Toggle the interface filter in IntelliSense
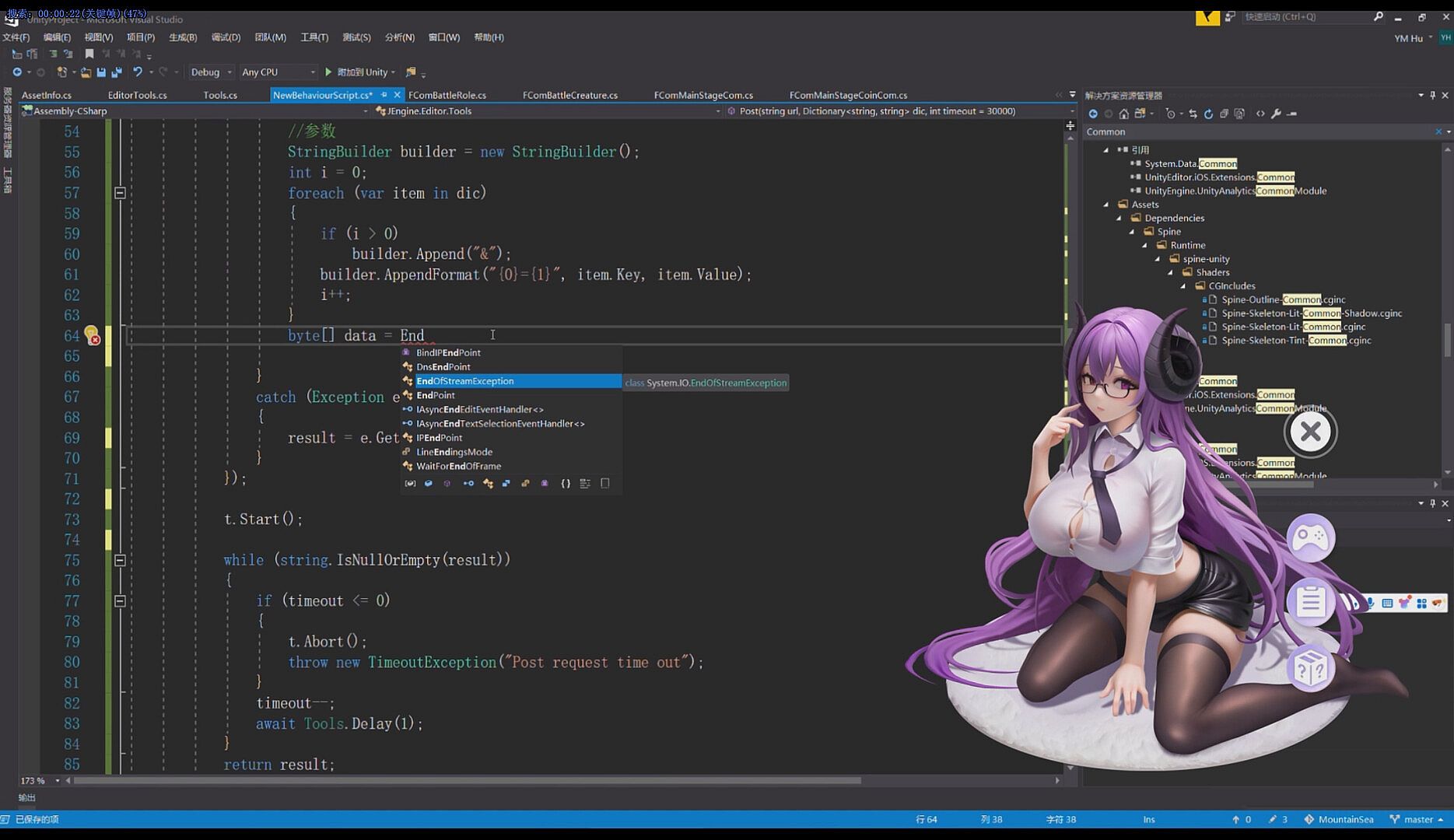This screenshot has height=840, width=1454. pyautogui.click(x=468, y=484)
